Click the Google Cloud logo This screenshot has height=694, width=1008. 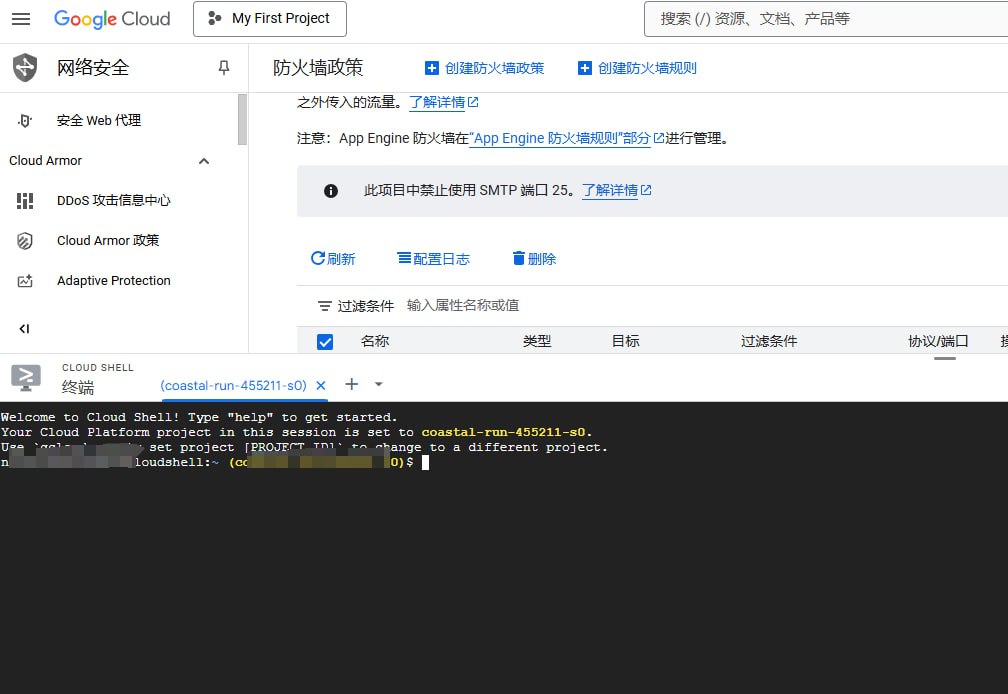pos(112,19)
